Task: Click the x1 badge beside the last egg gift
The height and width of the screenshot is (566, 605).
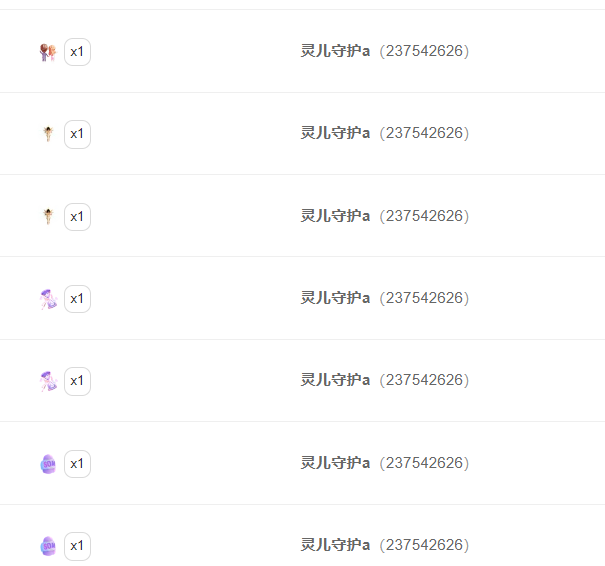Action: click(77, 546)
